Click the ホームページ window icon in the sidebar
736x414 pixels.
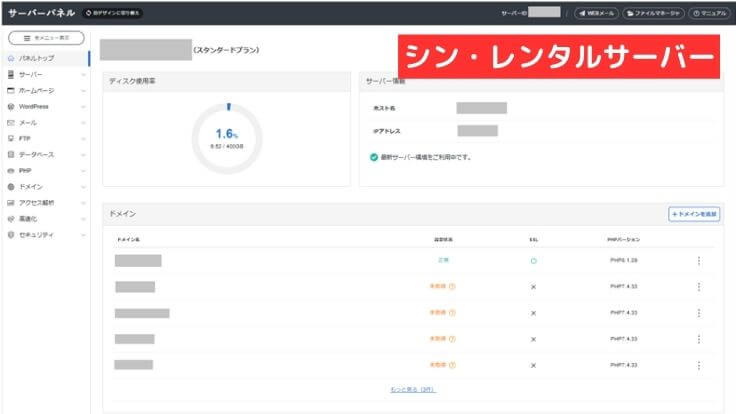(11, 90)
